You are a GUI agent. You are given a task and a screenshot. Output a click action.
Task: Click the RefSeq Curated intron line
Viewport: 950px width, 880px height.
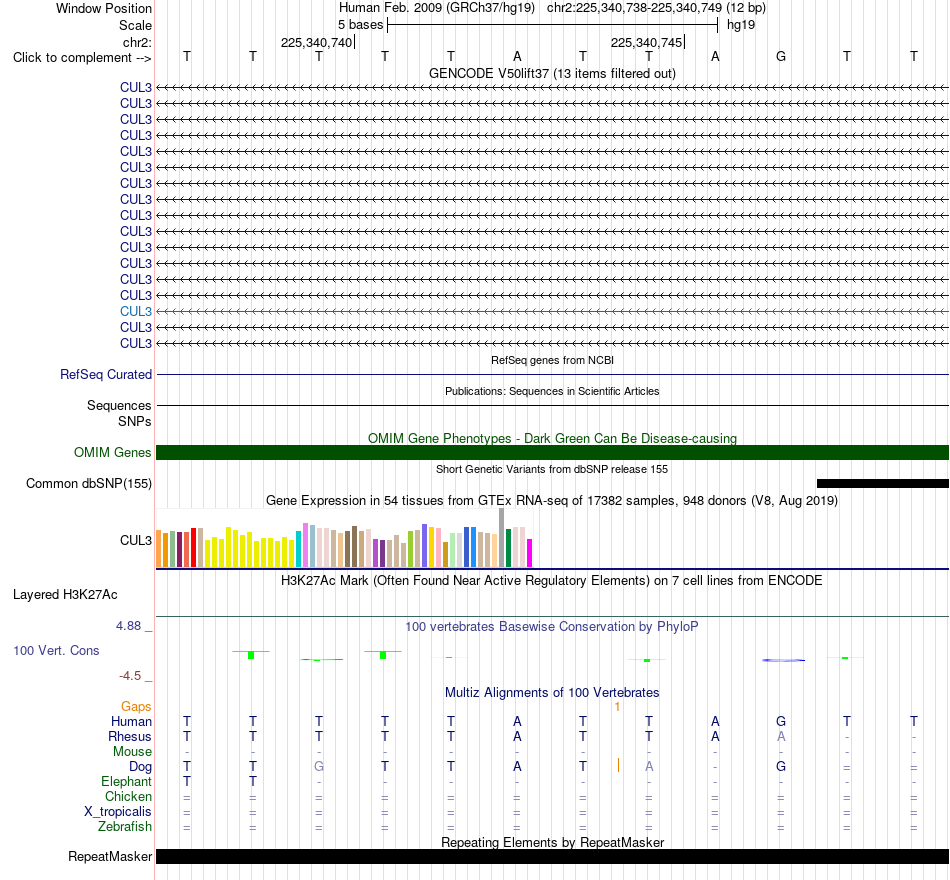(553, 375)
